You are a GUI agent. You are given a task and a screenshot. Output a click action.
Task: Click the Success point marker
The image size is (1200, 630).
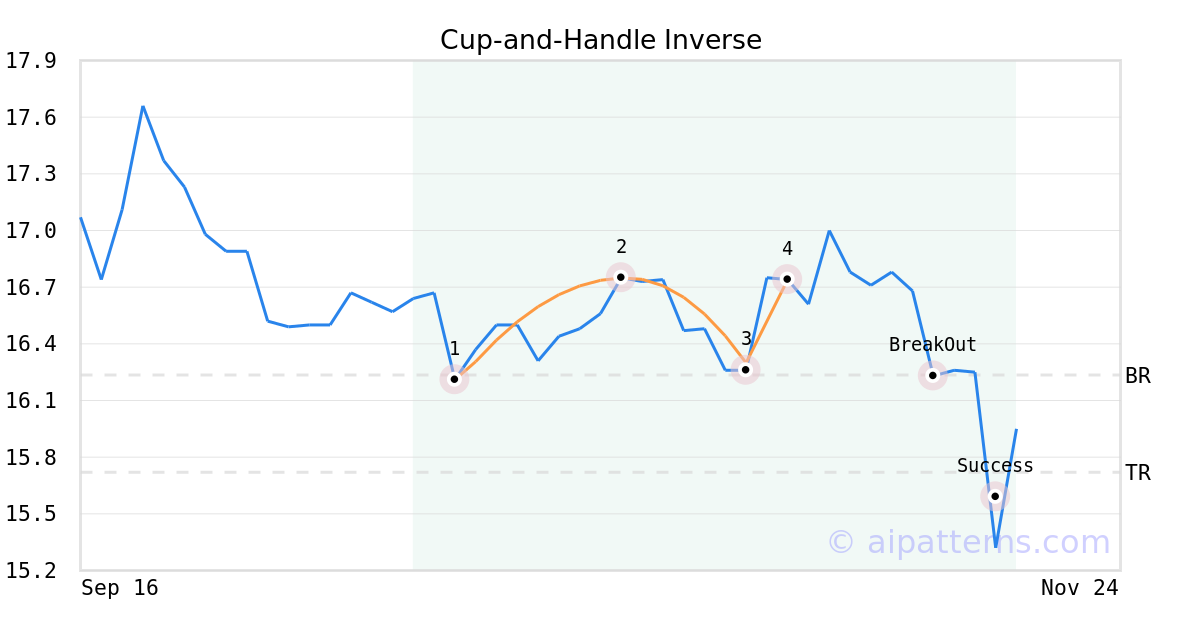(x=995, y=496)
